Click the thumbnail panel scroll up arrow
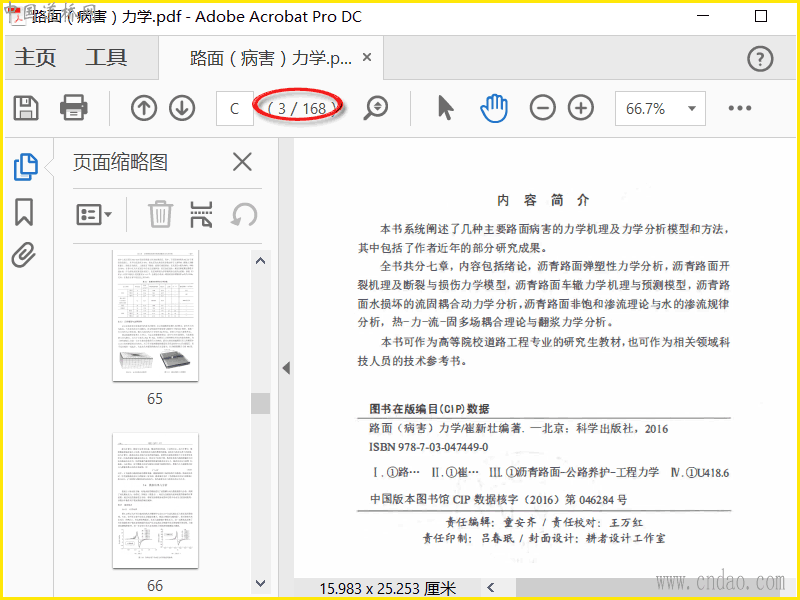The height and width of the screenshot is (600, 800). click(x=260, y=261)
